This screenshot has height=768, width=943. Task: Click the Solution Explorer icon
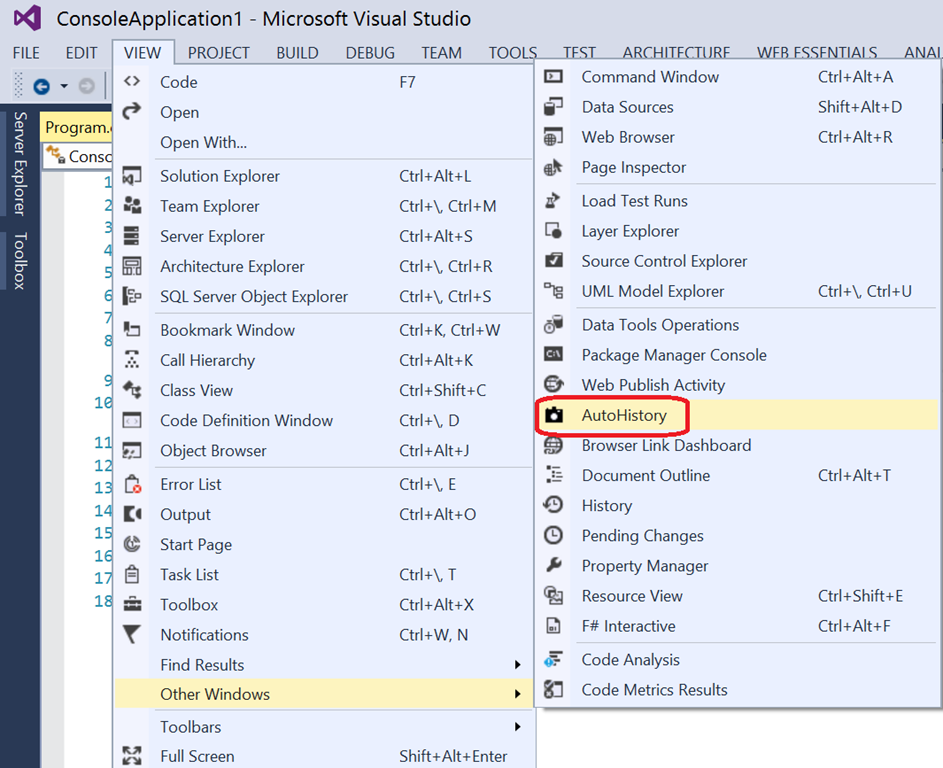132,176
